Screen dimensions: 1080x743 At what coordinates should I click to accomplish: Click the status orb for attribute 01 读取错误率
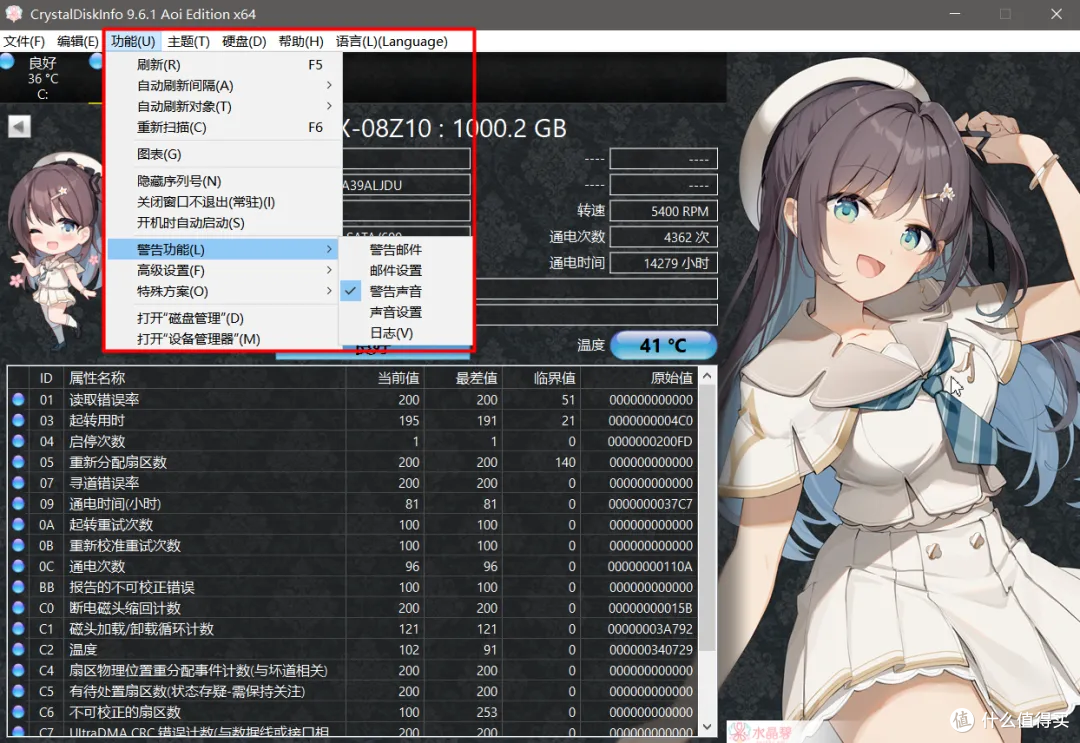(19, 399)
